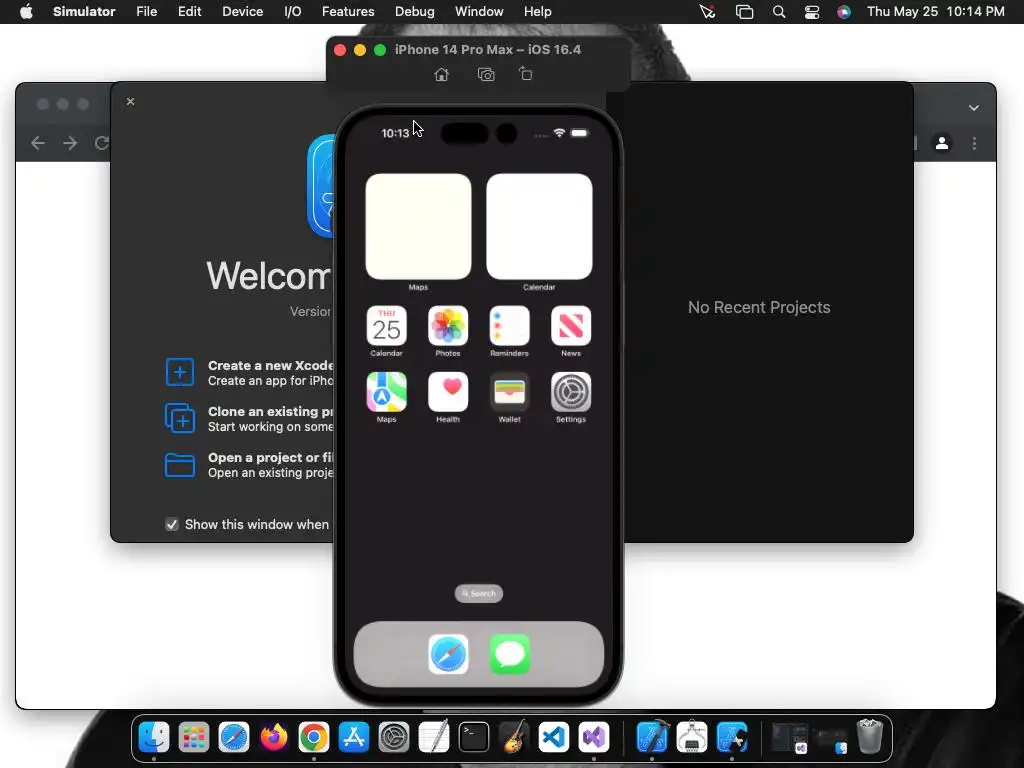Open the Apple menu

coord(26,12)
